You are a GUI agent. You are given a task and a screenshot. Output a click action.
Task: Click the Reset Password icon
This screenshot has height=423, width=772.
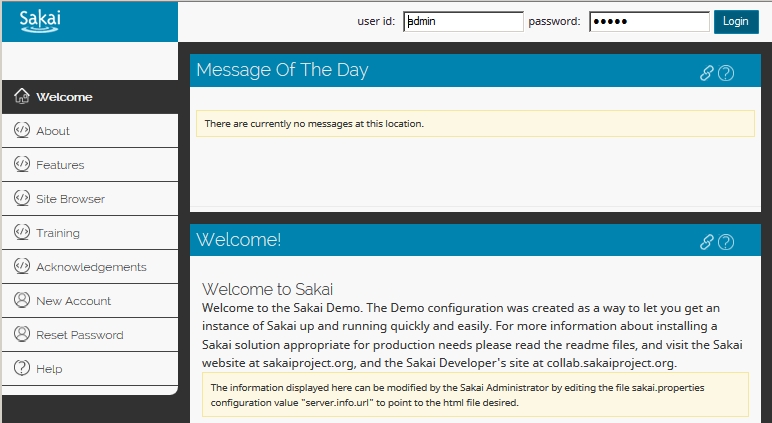22,335
